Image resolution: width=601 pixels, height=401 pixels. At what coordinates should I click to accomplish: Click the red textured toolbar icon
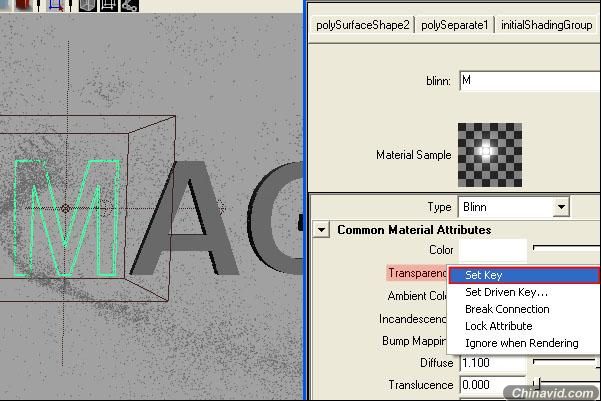point(23,5)
